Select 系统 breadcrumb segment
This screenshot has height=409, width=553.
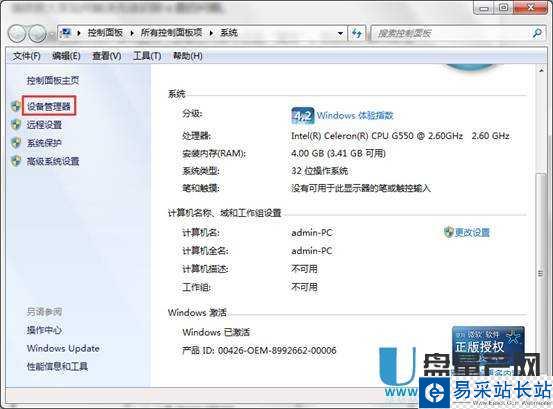coord(229,33)
